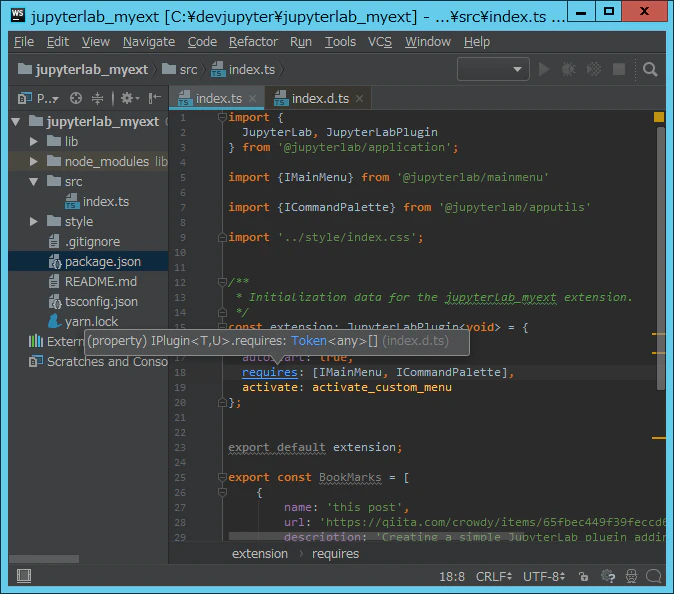The image size is (674, 594).
Task: Fold the import block at line 1
Action: [222, 117]
